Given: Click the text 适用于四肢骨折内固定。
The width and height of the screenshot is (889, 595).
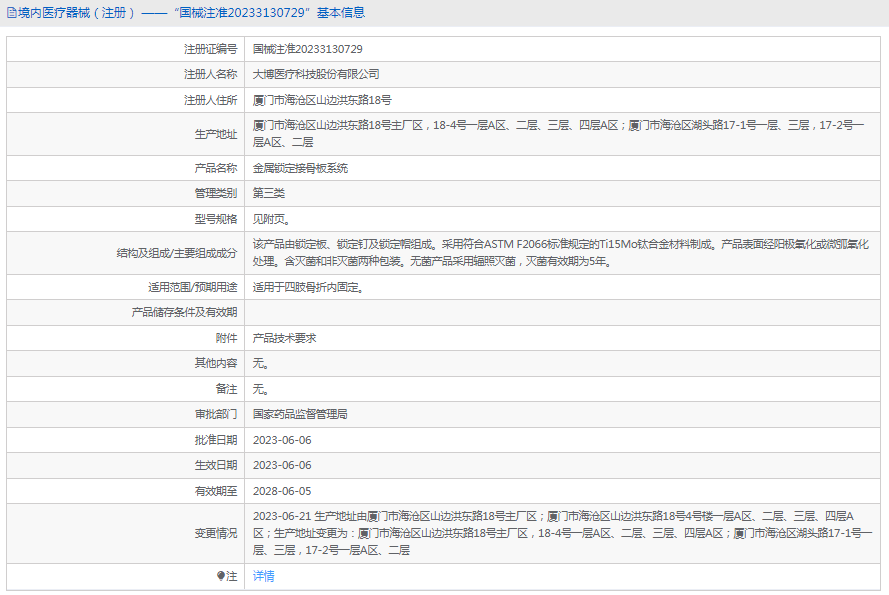Looking at the screenshot, I should click(308, 288).
